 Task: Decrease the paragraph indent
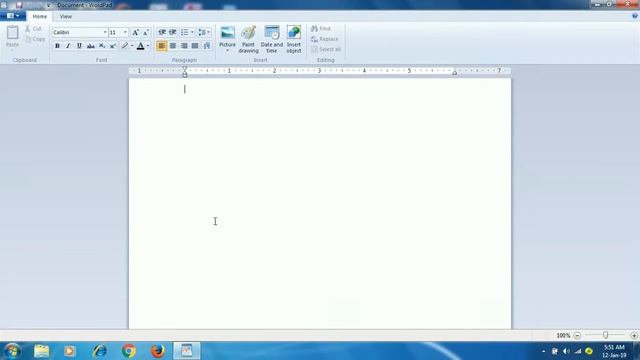pos(162,32)
